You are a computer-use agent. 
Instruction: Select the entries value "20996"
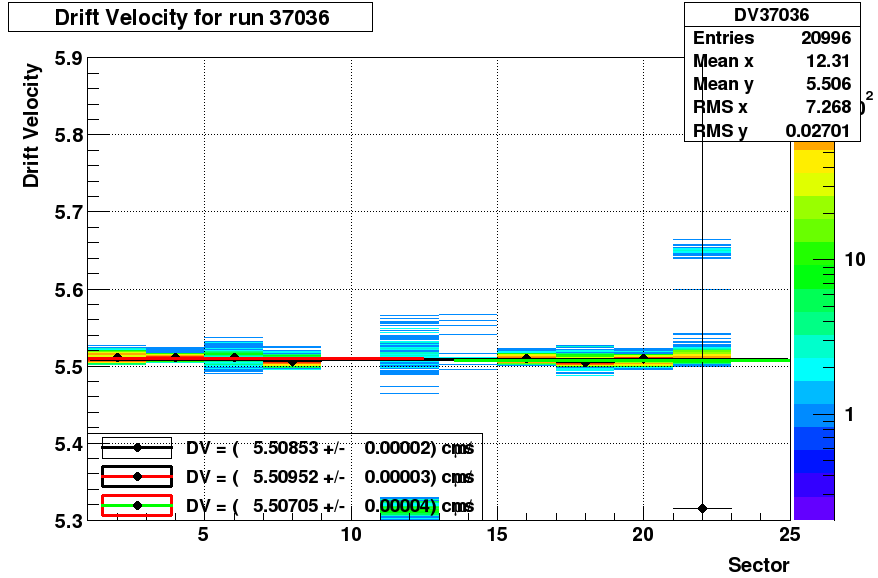[x=826, y=38]
